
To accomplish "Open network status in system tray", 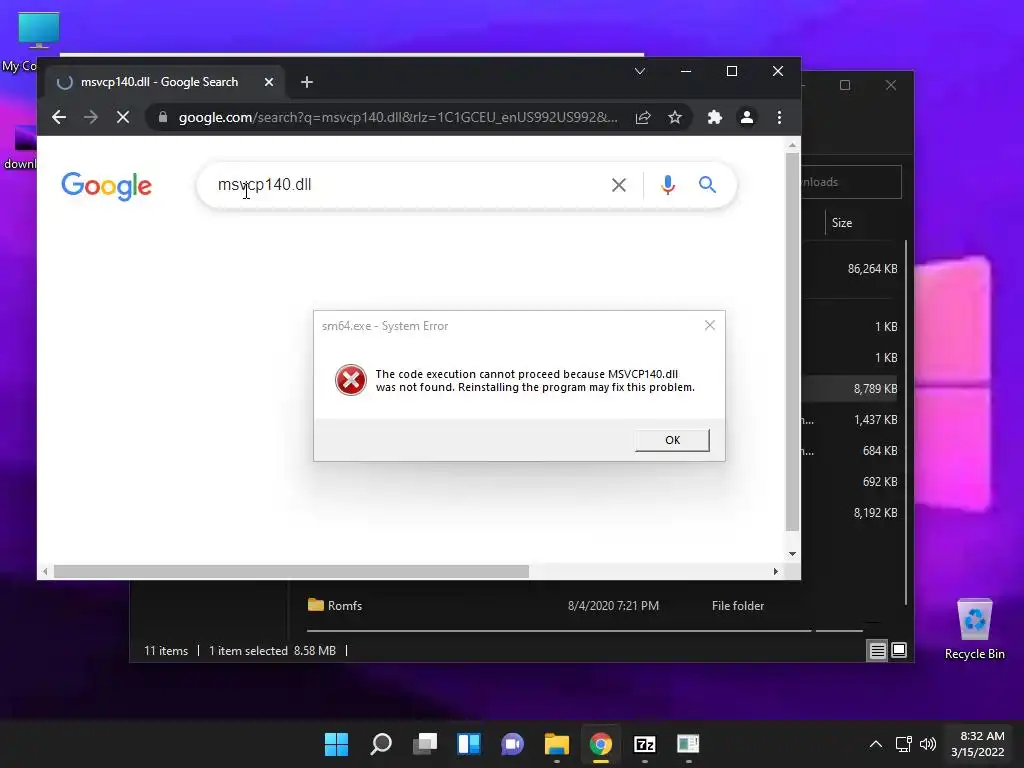I will coord(904,744).
